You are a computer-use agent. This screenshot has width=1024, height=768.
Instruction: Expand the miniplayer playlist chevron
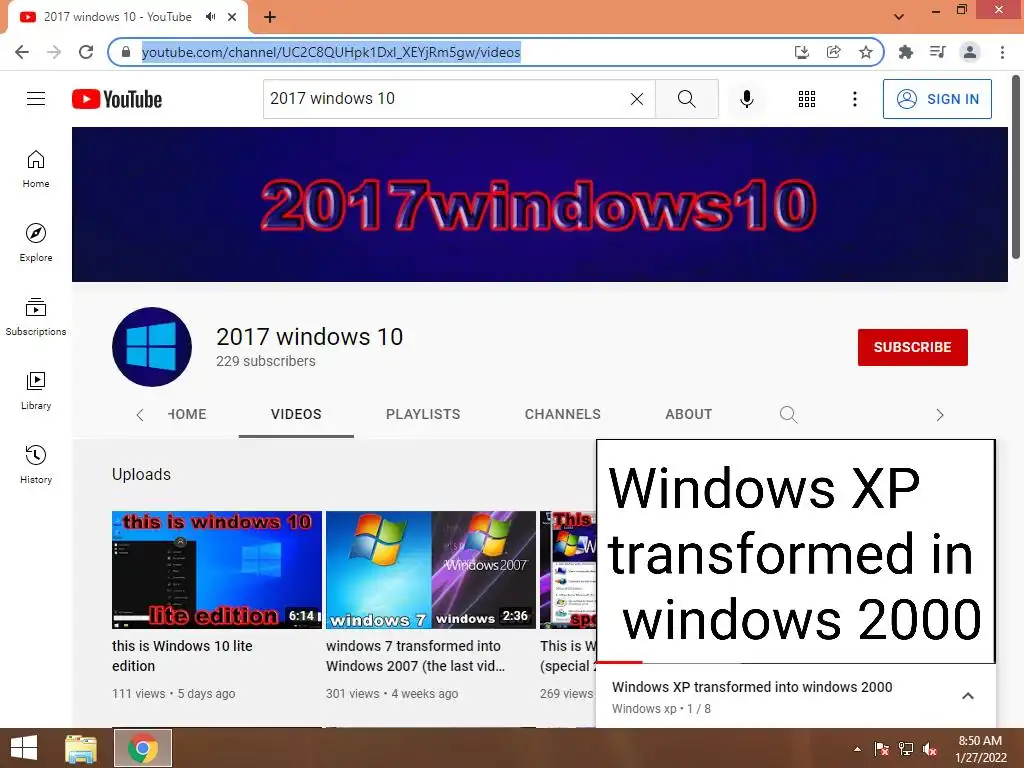tap(968, 696)
